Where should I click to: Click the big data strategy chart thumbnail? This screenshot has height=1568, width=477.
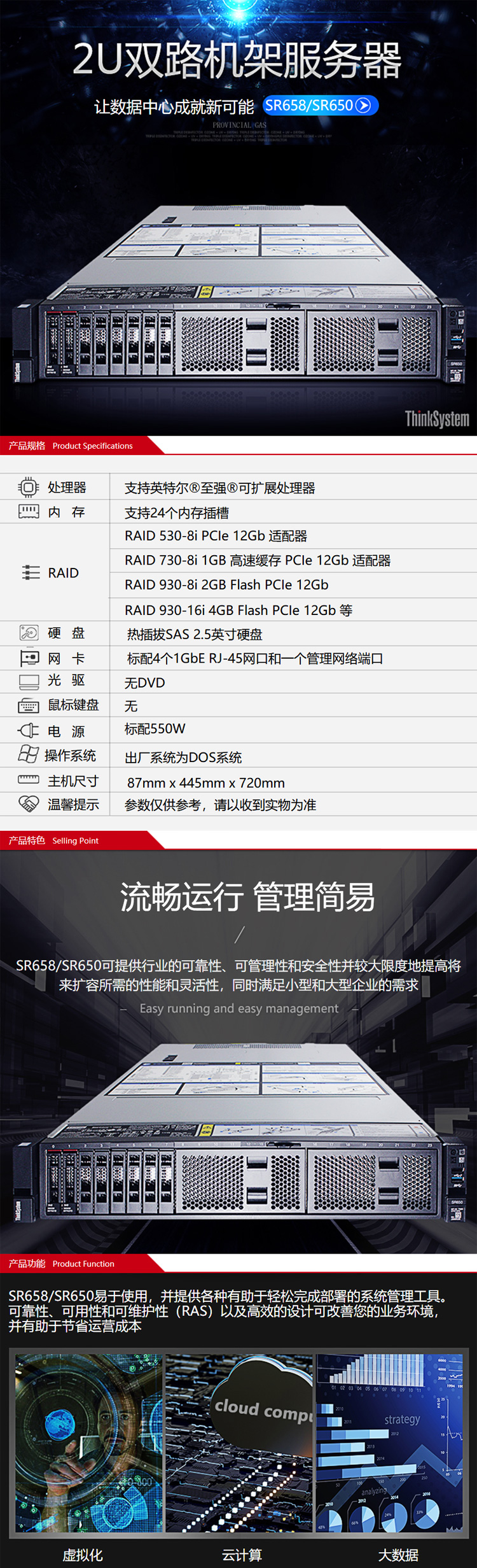(390, 1443)
